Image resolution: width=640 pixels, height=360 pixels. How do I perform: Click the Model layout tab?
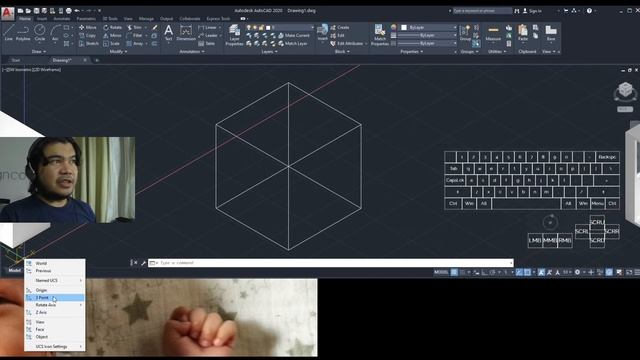(14, 270)
